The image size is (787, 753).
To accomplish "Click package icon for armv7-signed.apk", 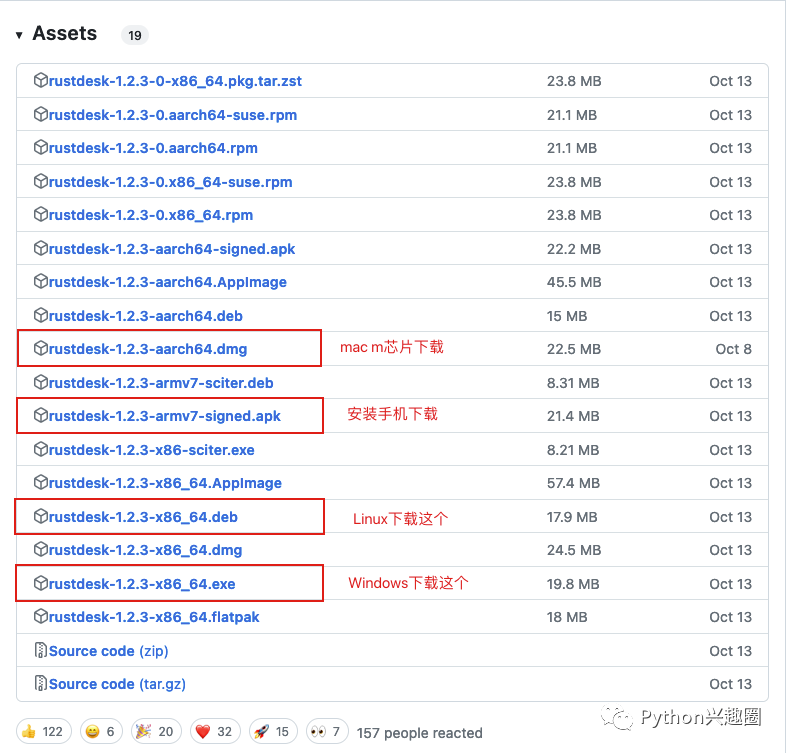I will (41, 416).
